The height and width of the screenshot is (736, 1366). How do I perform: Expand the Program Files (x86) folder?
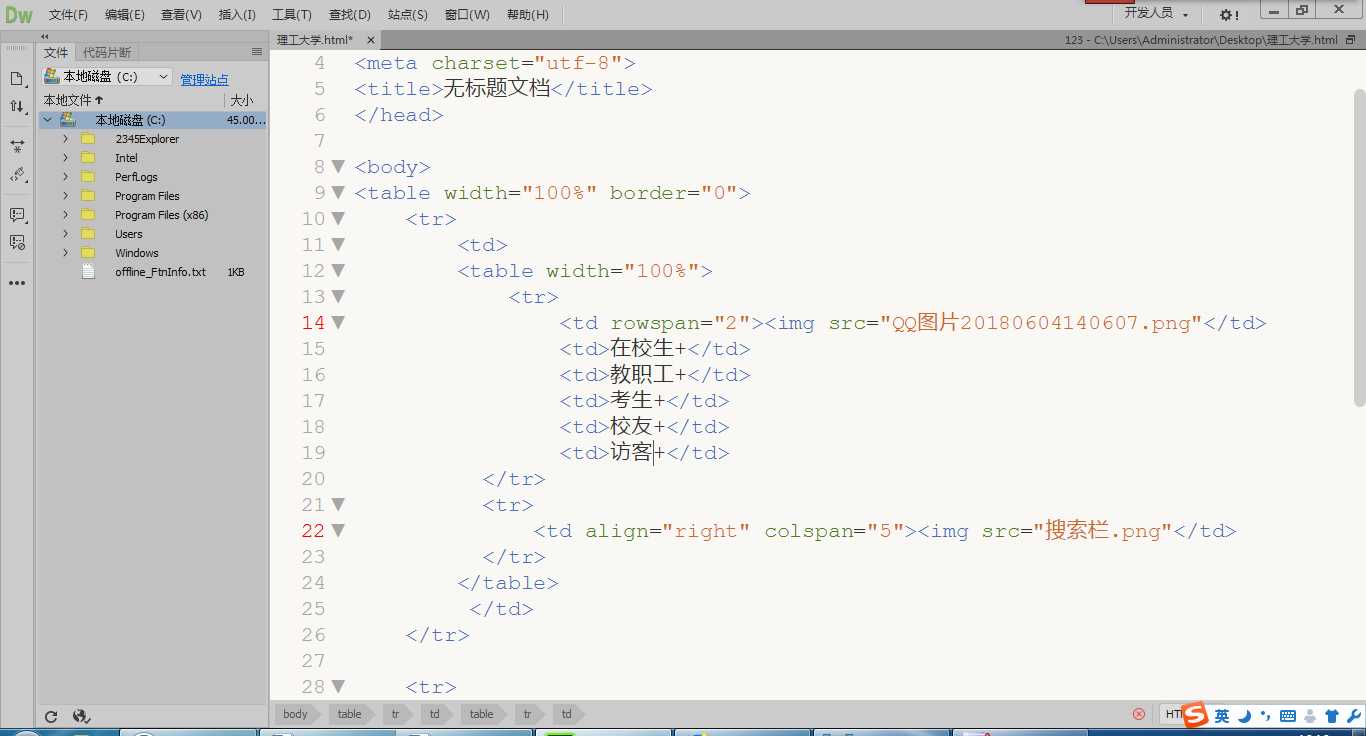[65, 215]
